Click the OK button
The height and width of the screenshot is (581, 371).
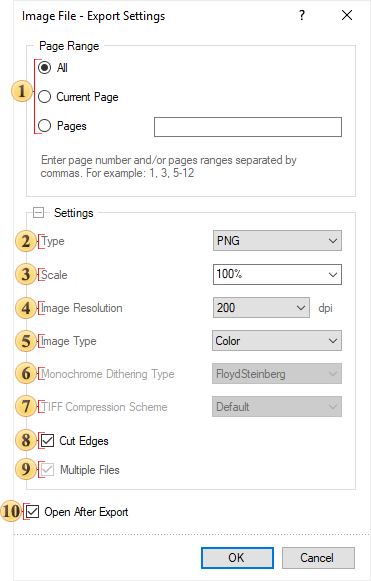click(x=237, y=558)
